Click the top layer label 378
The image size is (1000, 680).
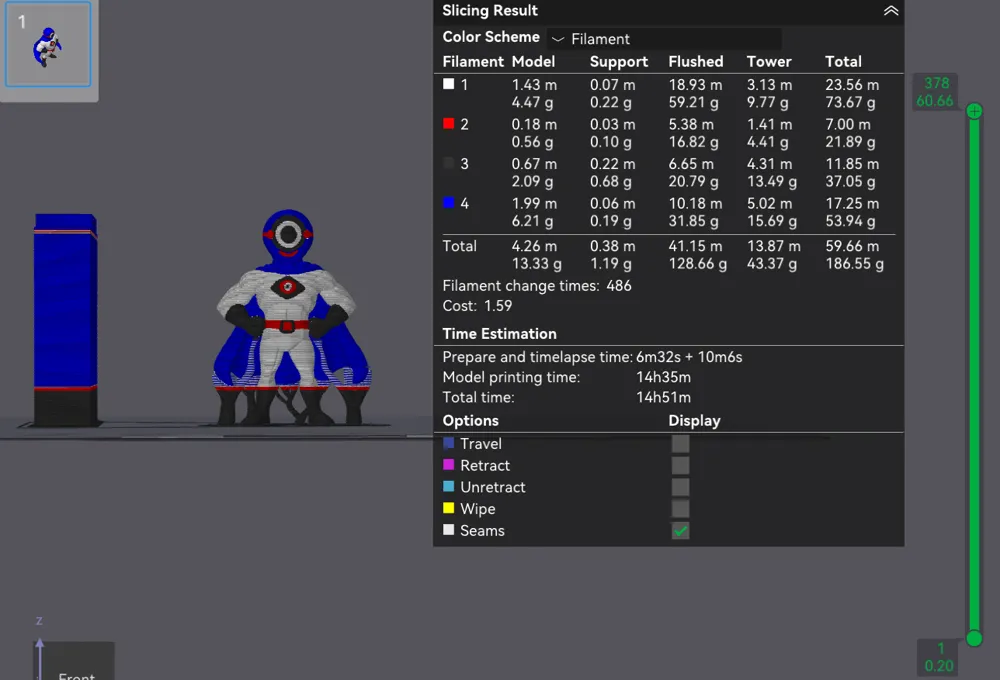(936, 83)
